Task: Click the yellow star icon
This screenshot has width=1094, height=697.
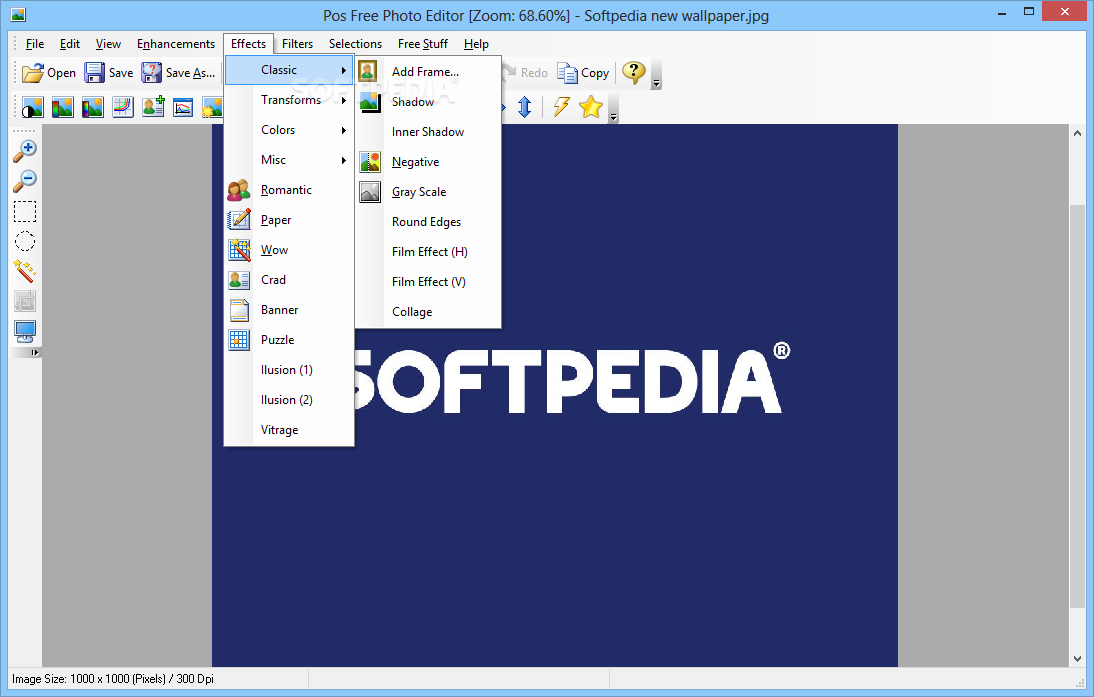Action: click(591, 107)
